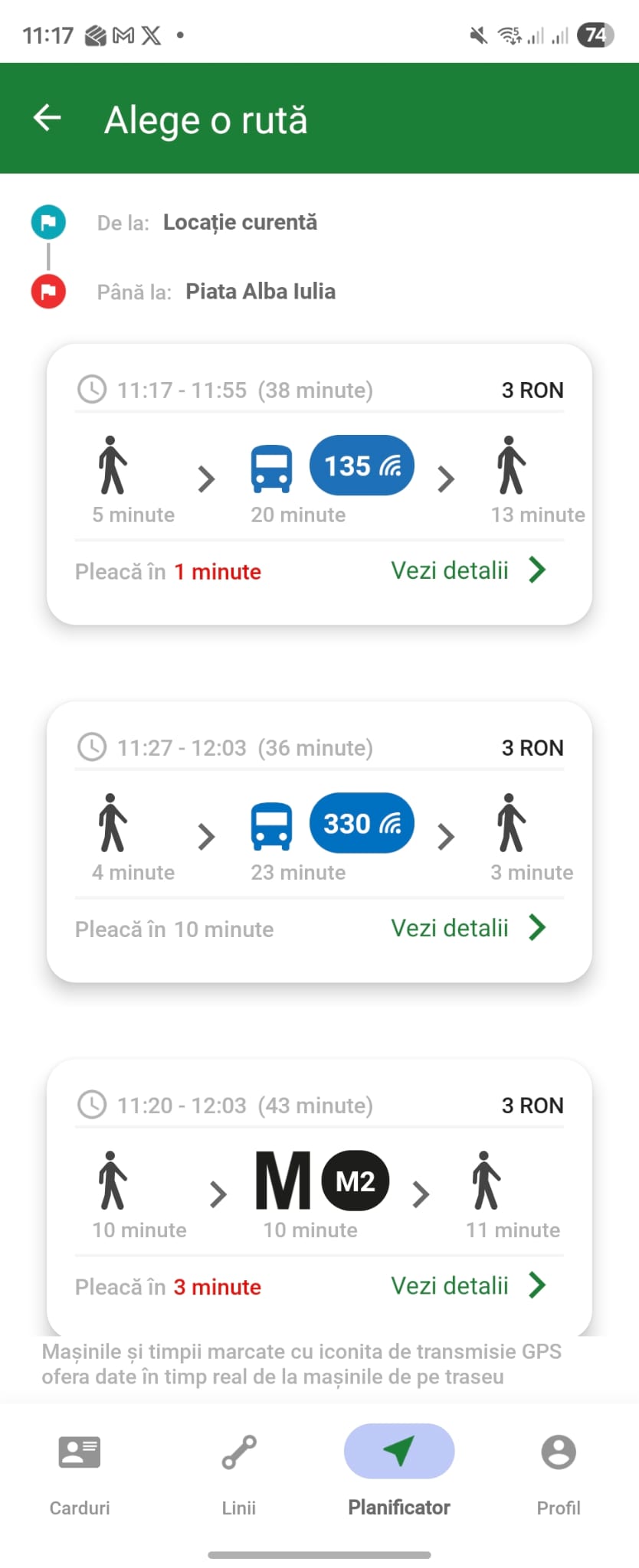Tap the clock icon of the 11:17 route
The image size is (639, 1568).
click(x=92, y=390)
